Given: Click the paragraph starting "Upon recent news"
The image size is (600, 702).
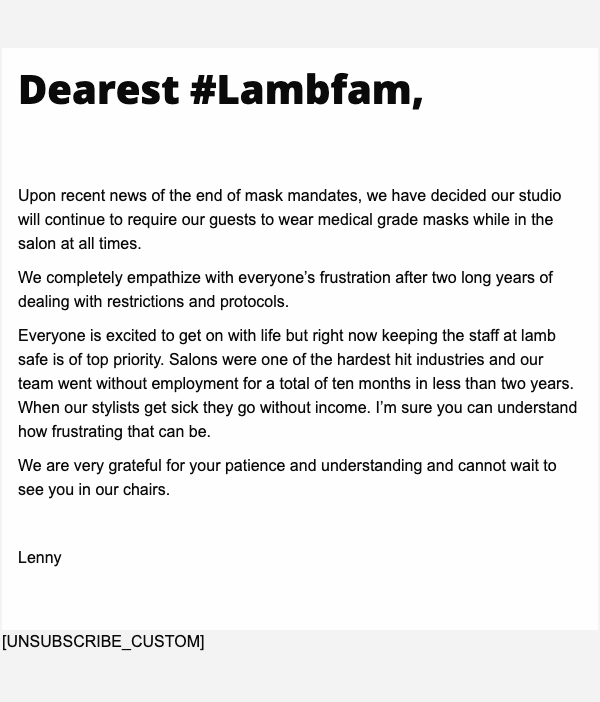Looking at the screenshot, I should tap(290, 220).
